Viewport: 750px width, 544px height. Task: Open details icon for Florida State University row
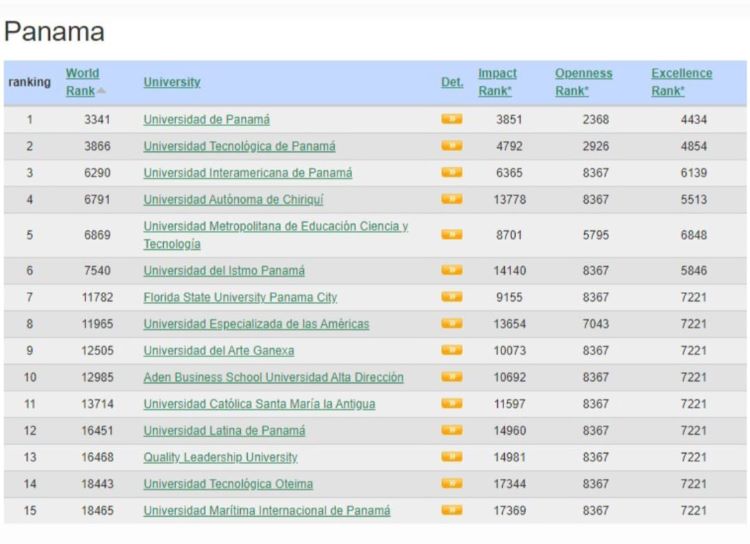pyautogui.click(x=452, y=297)
